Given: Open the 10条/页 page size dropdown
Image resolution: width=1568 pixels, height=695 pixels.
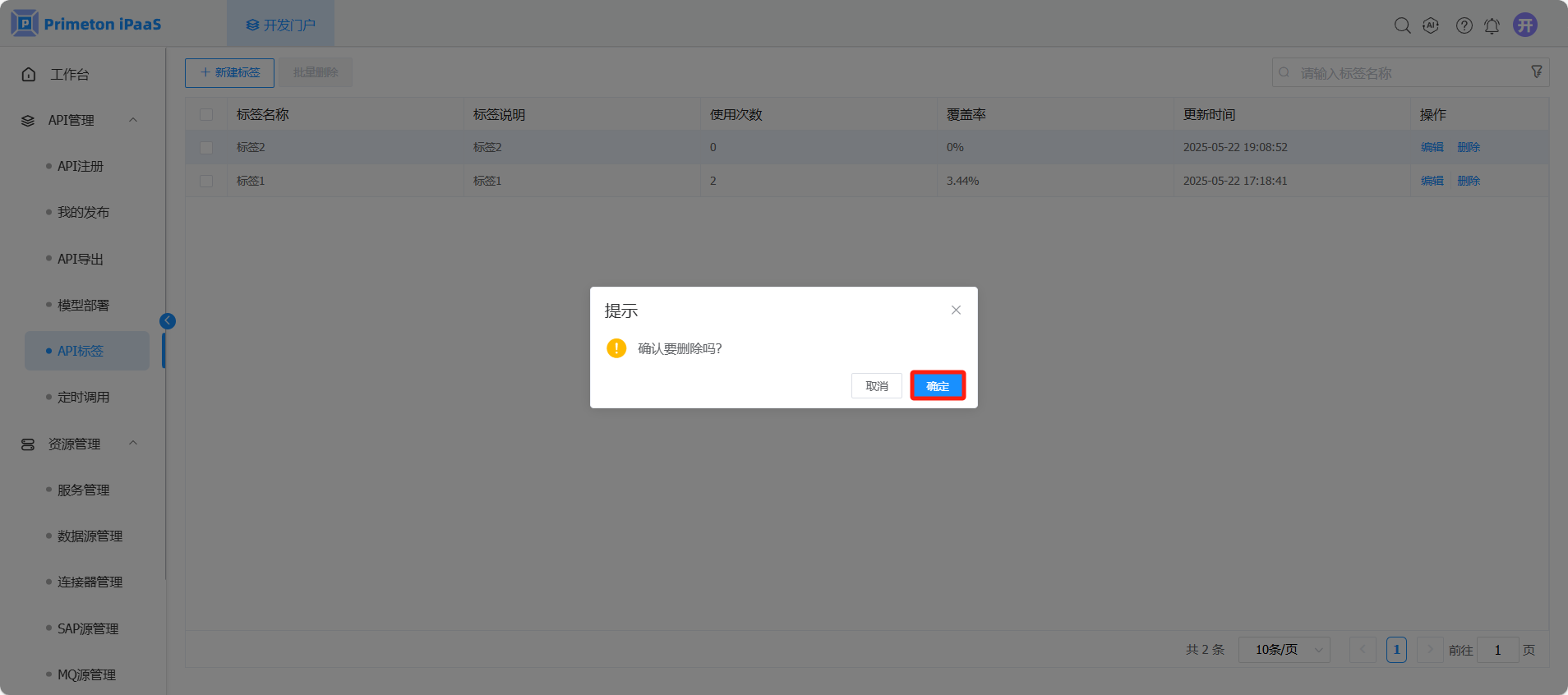Looking at the screenshot, I should (x=1284, y=650).
